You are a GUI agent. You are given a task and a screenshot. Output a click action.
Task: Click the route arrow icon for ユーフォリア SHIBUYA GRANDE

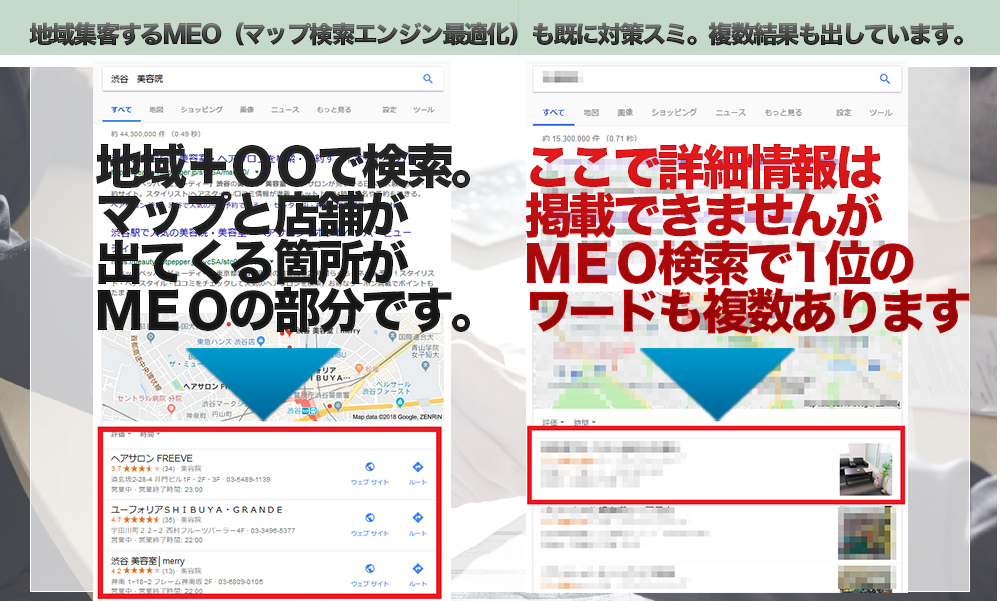tap(417, 518)
